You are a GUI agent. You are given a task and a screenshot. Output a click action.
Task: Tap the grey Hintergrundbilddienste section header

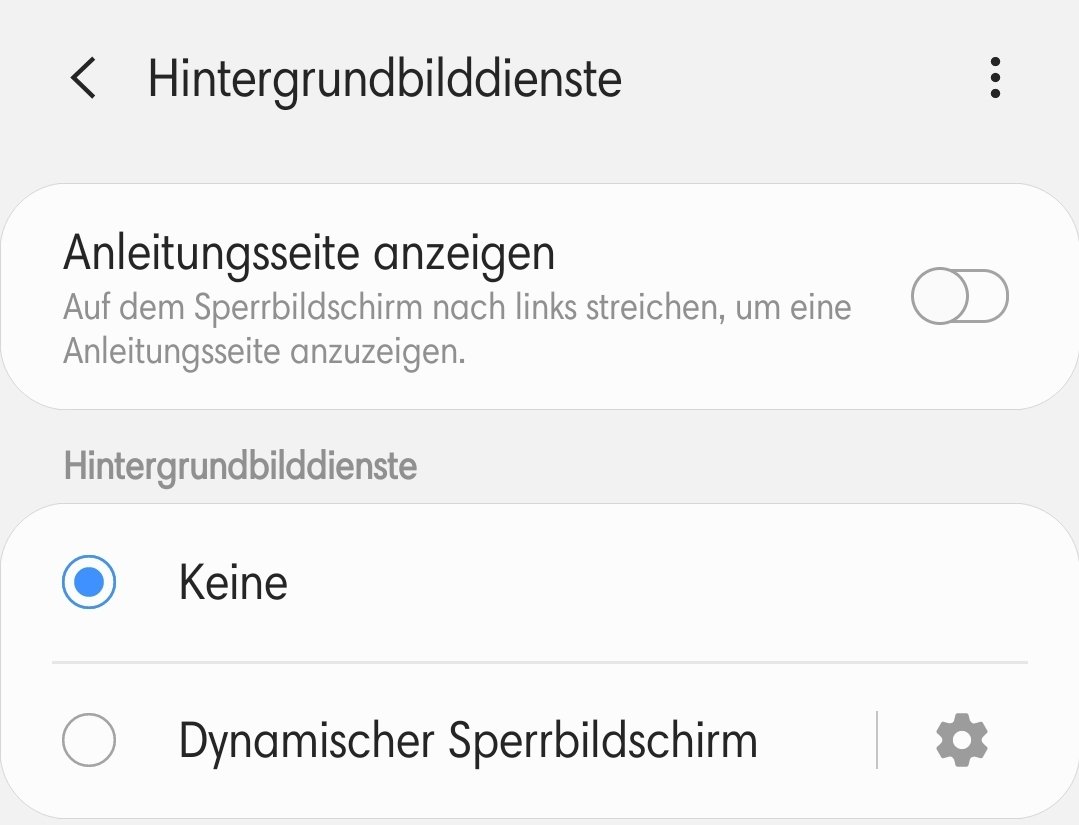(240, 467)
